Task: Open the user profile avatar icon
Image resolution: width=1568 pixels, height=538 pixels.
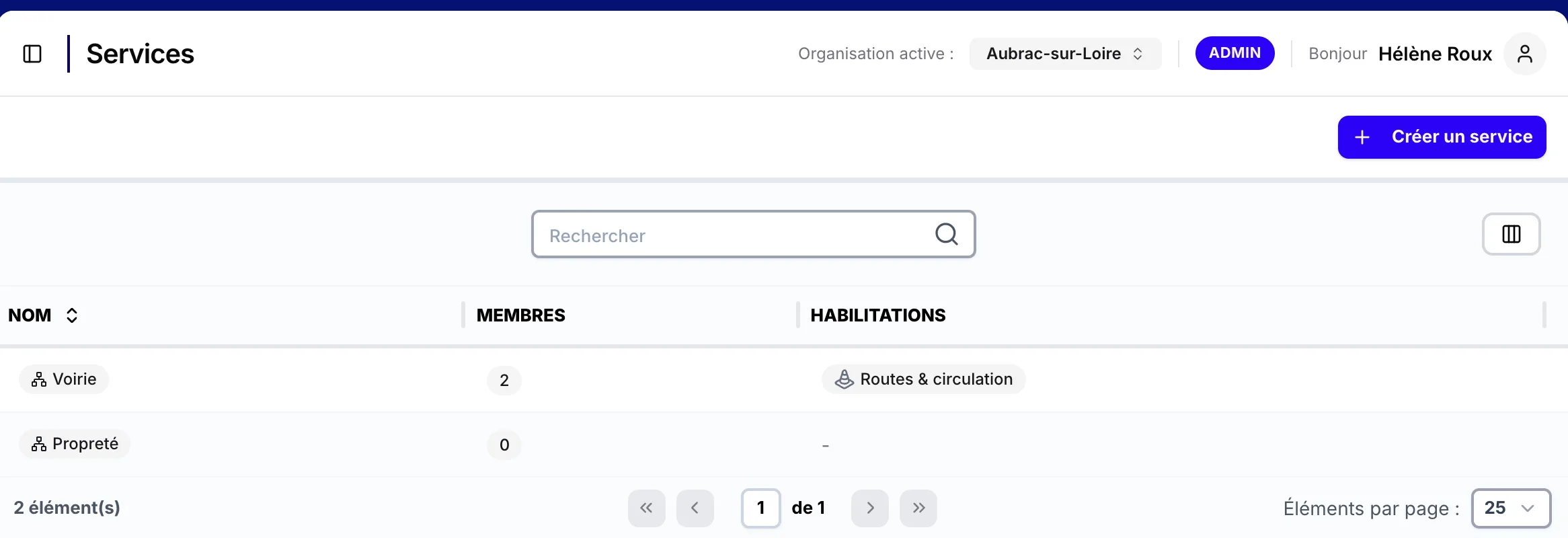Action: 1525,54
